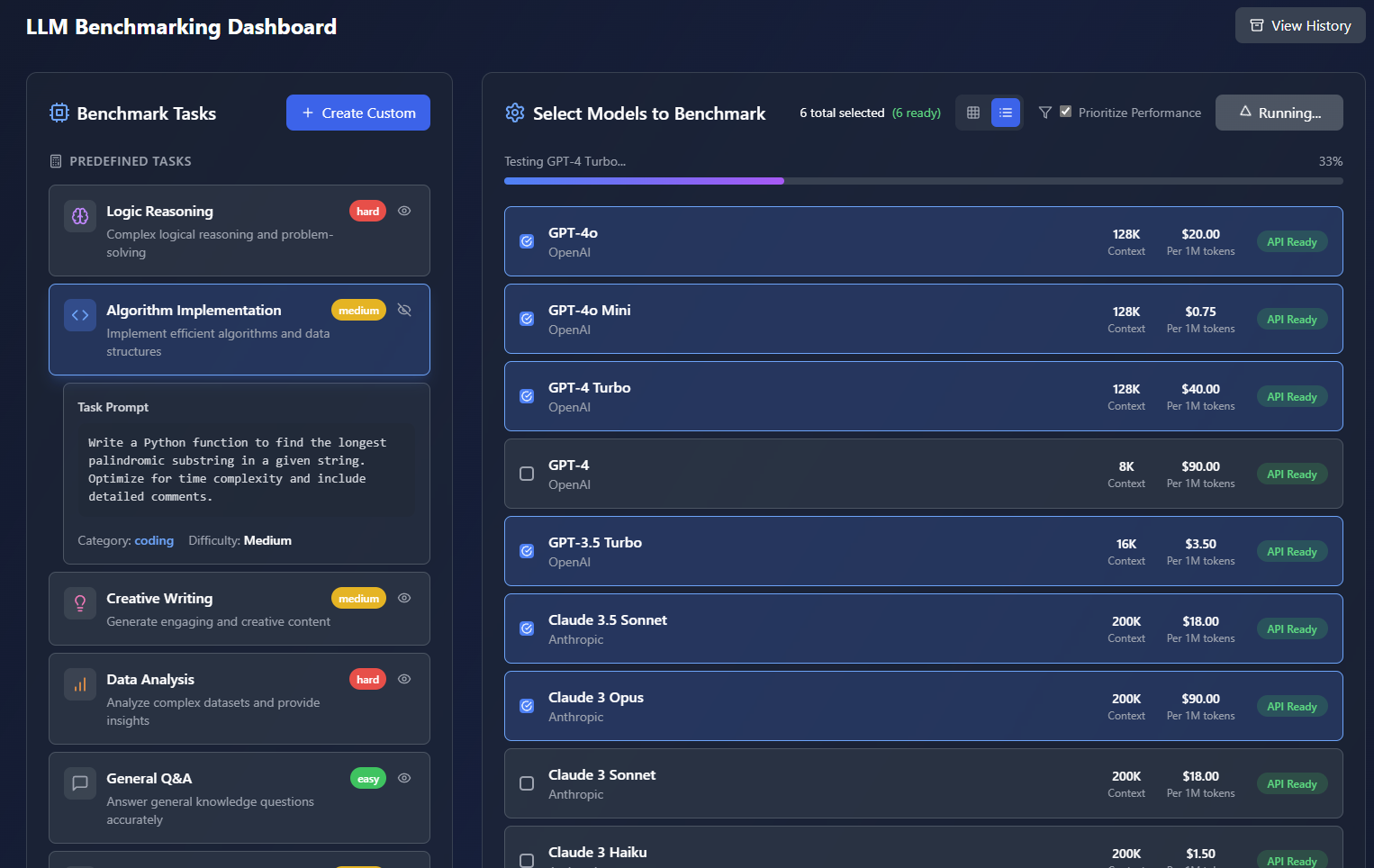The height and width of the screenshot is (868, 1374).
Task: Click the "(6 ready)" text
Action: tap(917, 113)
